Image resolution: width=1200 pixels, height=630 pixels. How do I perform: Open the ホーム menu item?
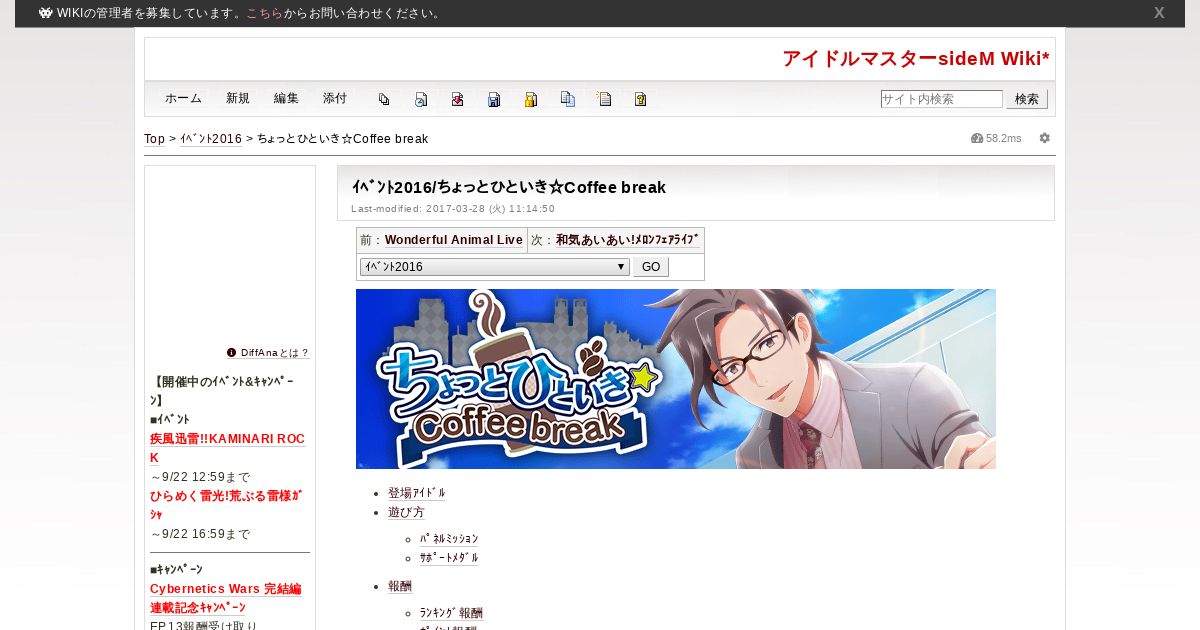183,99
